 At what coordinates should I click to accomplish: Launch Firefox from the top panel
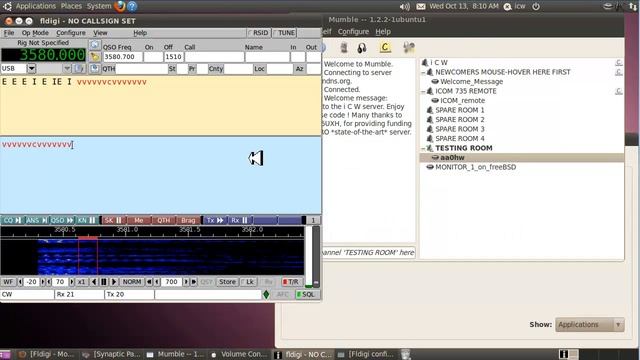coord(120,6)
